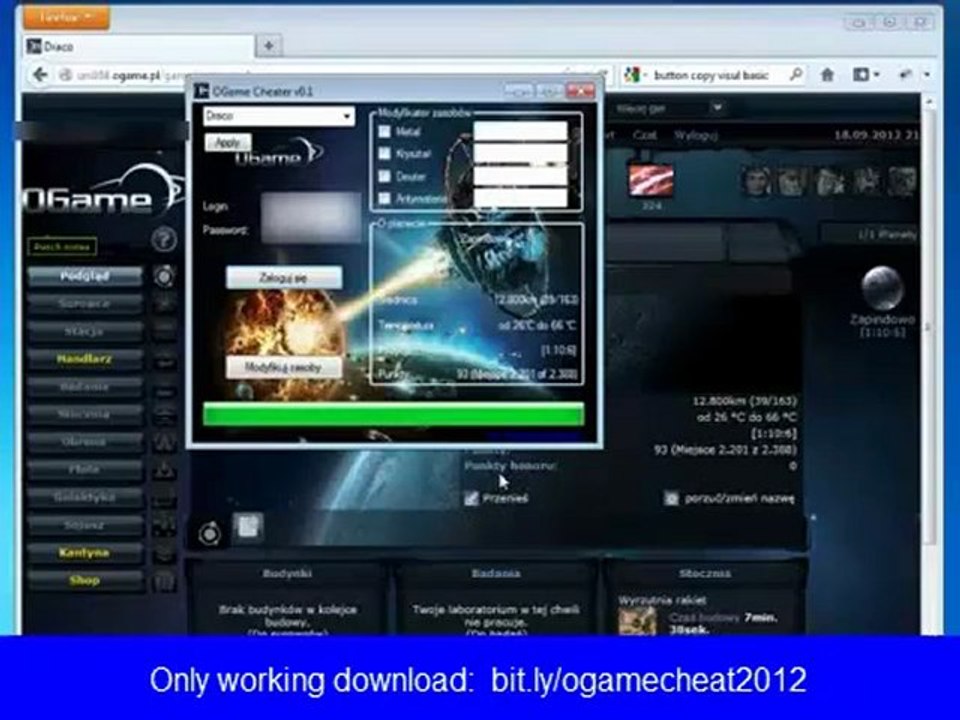Click the Kryształ amount input field
The height and width of the screenshot is (720, 960).
(520, 154)
